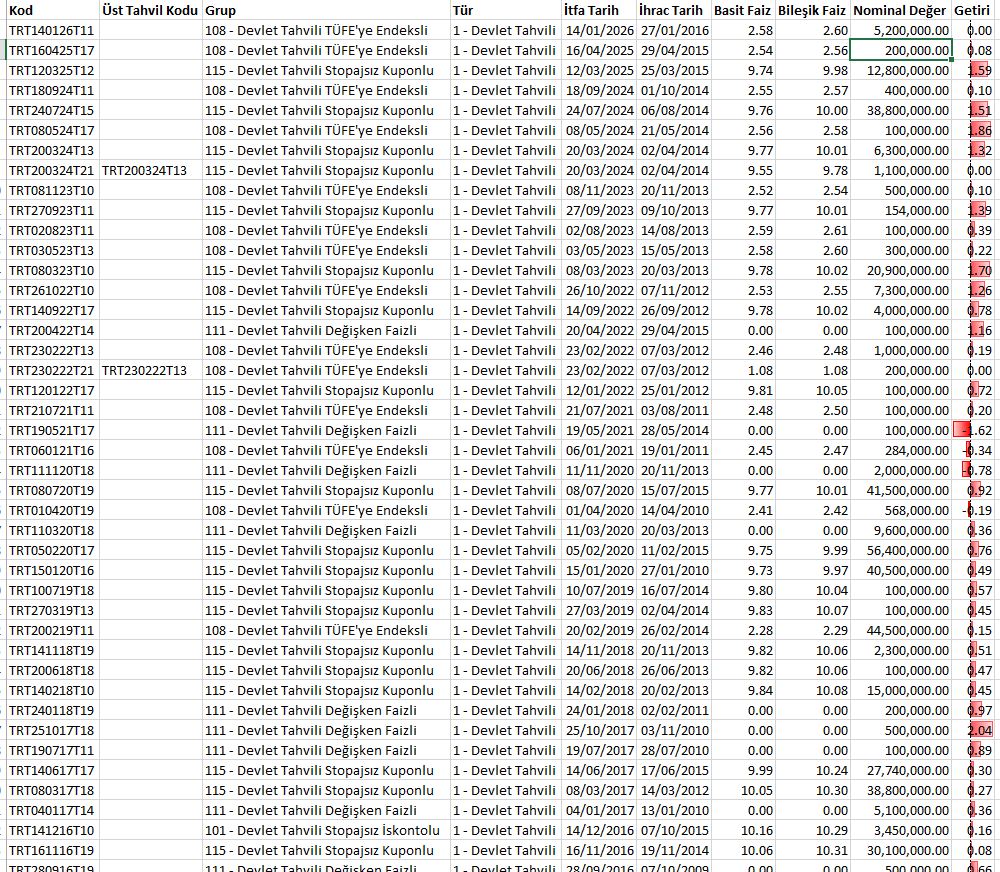The width and height of the screenshot is (1000, 872).
Task: Click the code cell TRT200324T21
Action: [x=53, y=170]
